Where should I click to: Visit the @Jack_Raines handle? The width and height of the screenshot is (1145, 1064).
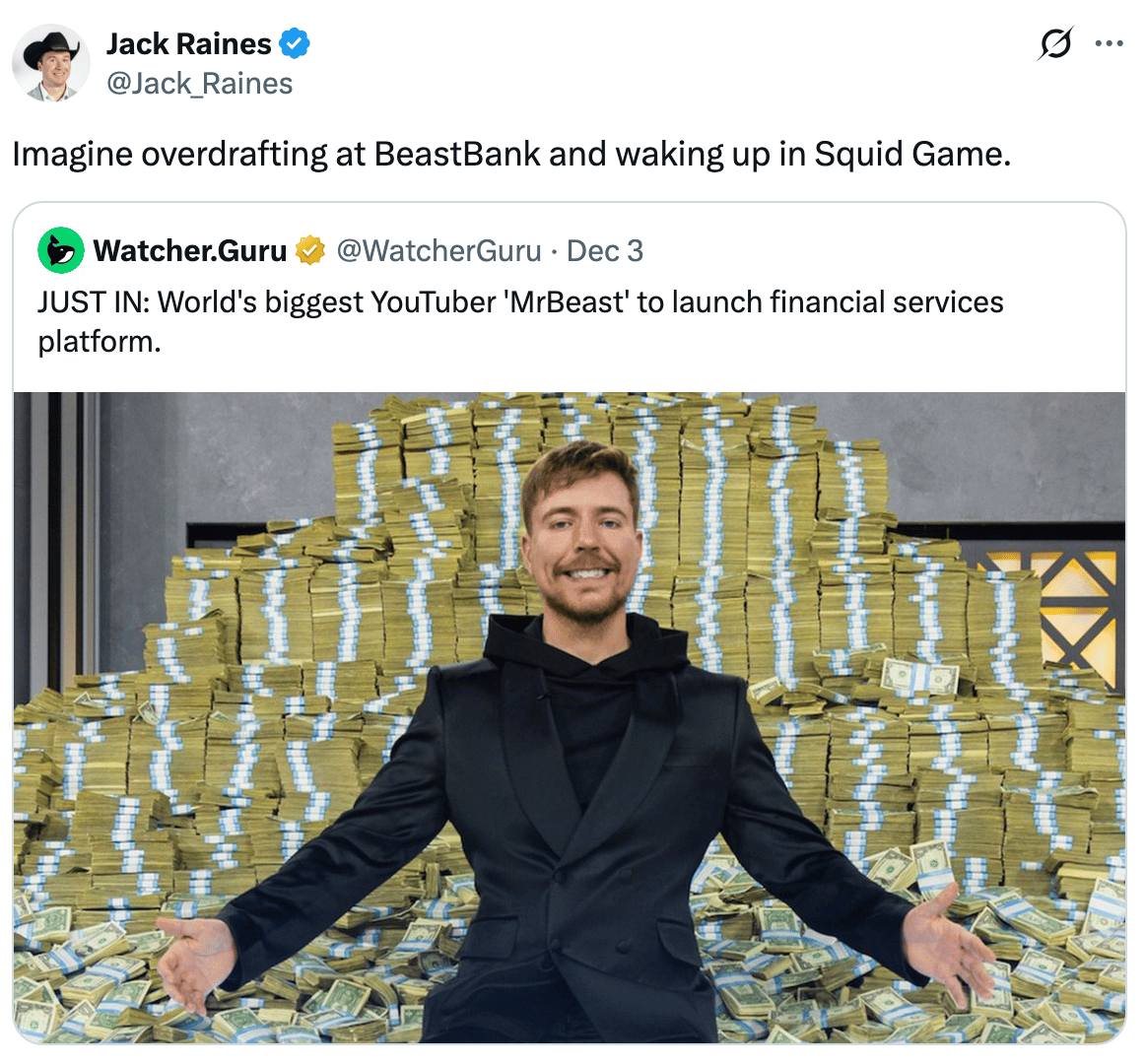coord(199,84)
